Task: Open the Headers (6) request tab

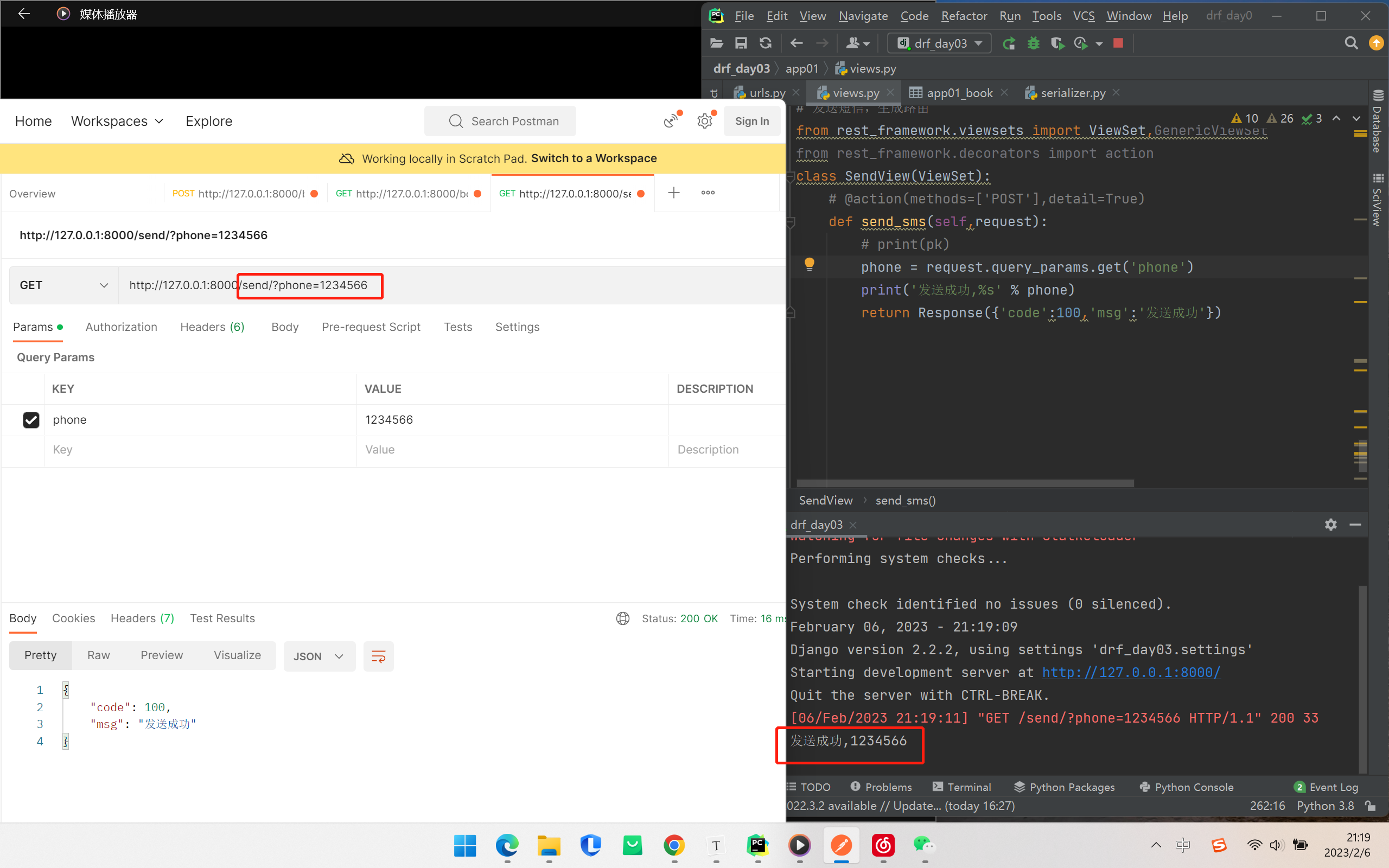Action: point(212,327)
